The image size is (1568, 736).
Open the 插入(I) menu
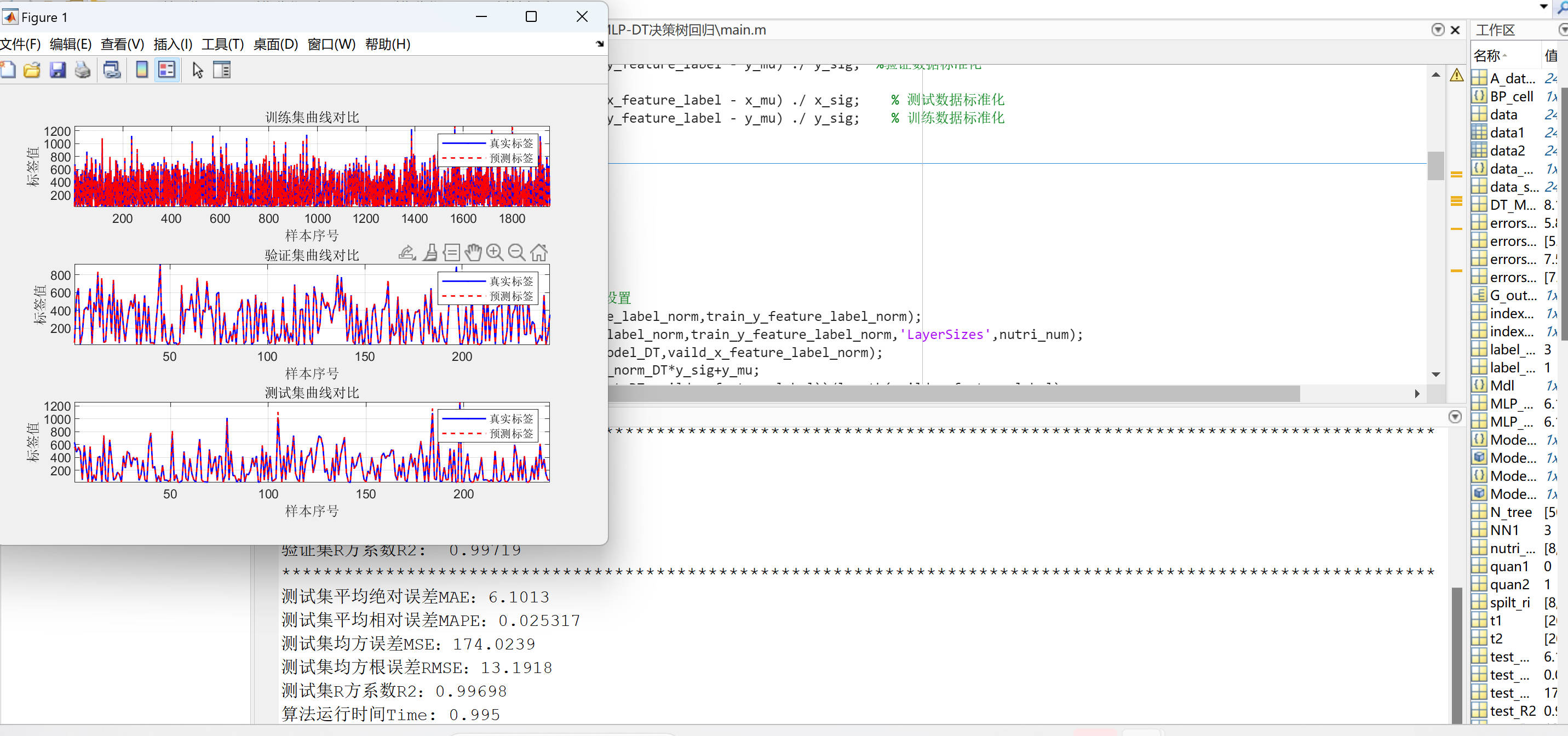click(173, 44)
